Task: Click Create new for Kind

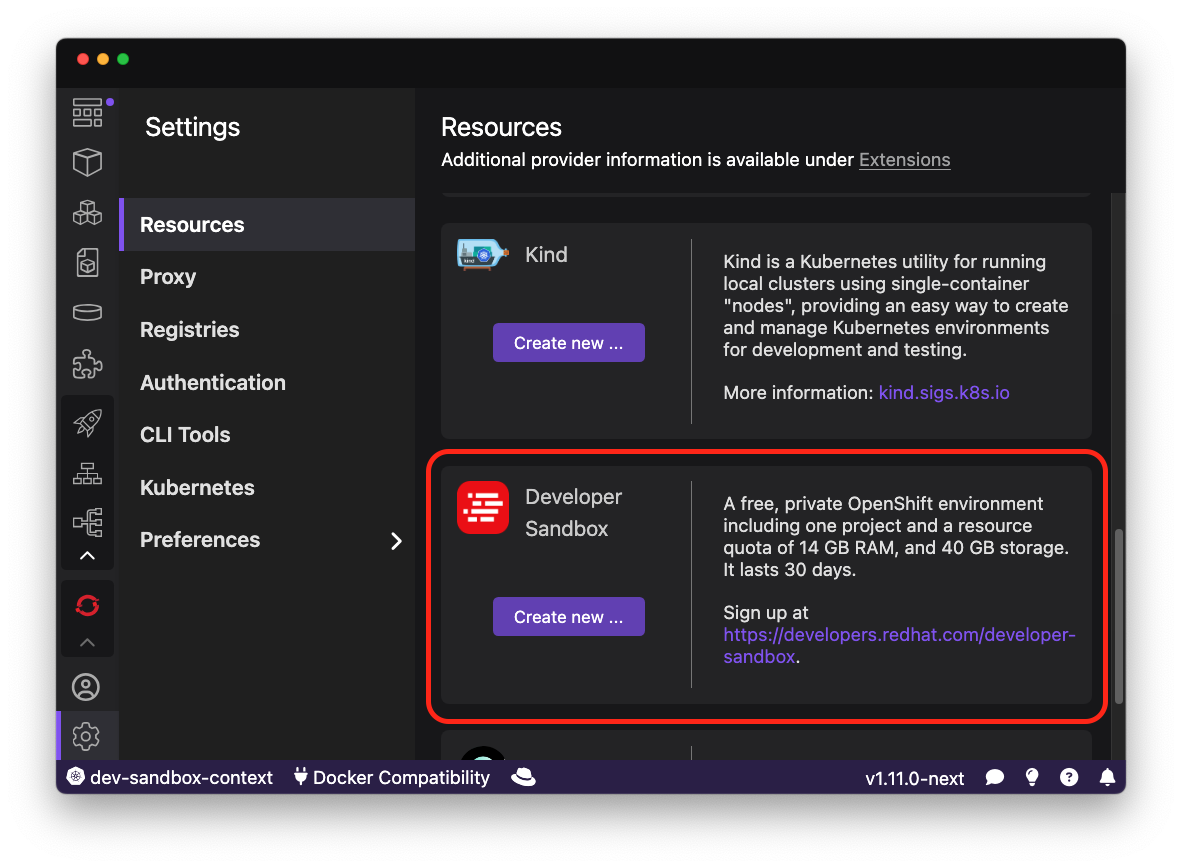Action: (568, 343)
